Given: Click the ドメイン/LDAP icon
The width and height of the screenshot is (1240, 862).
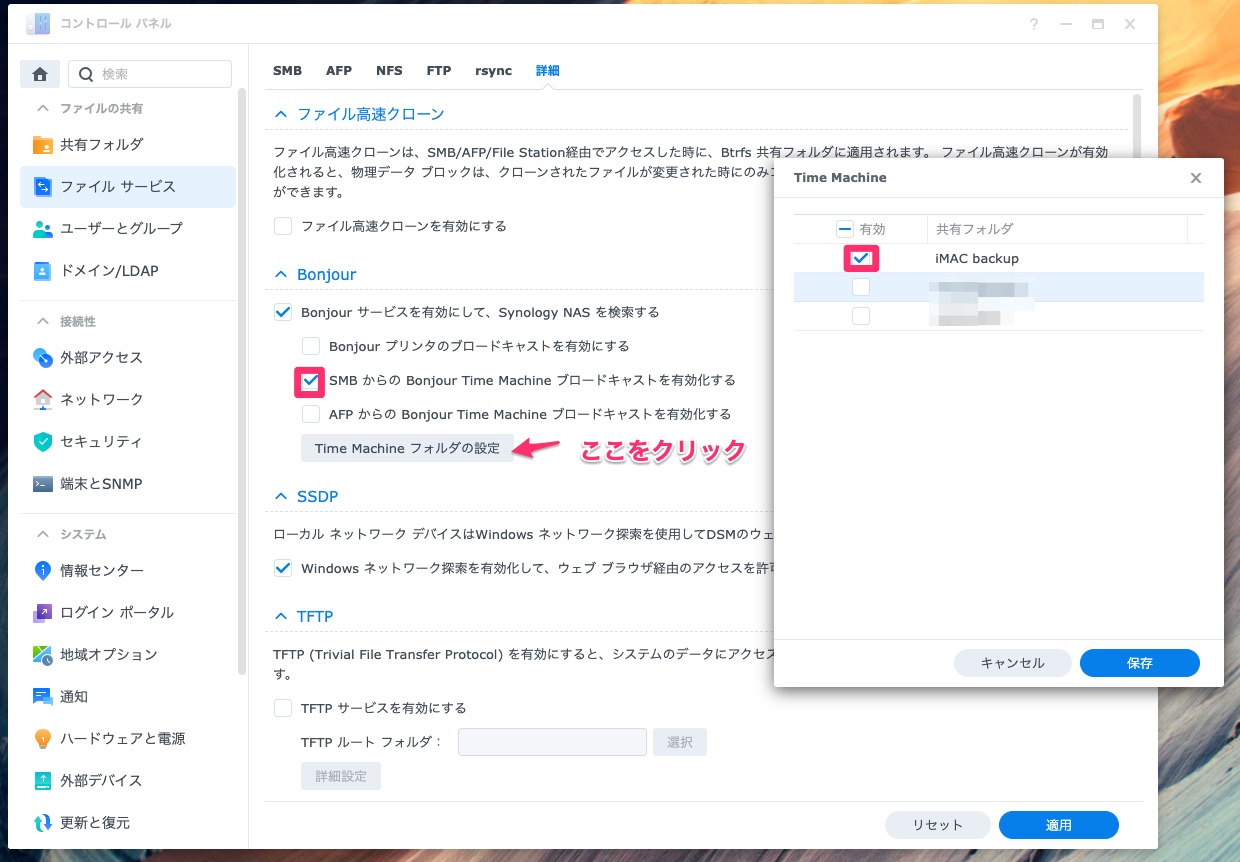Looking at the screenshot, I should [43, 270].
